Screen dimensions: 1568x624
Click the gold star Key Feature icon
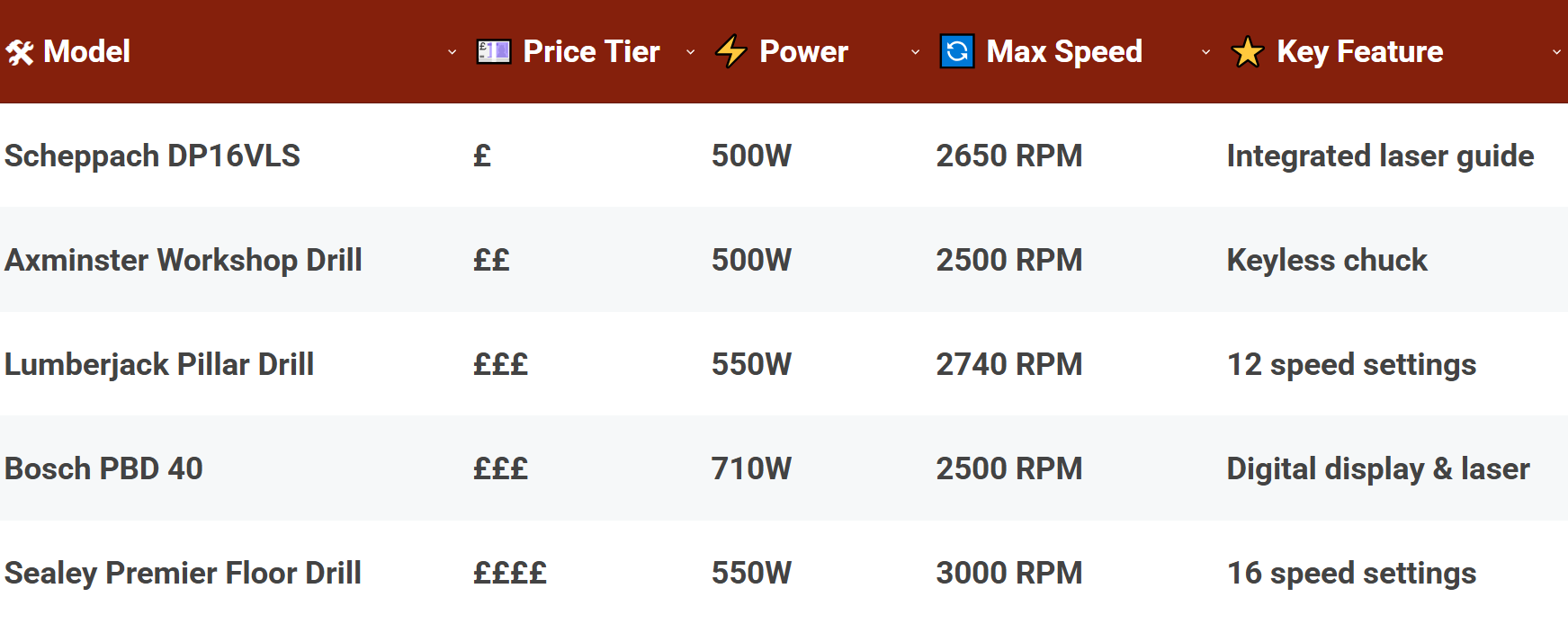coord(1248,52)
